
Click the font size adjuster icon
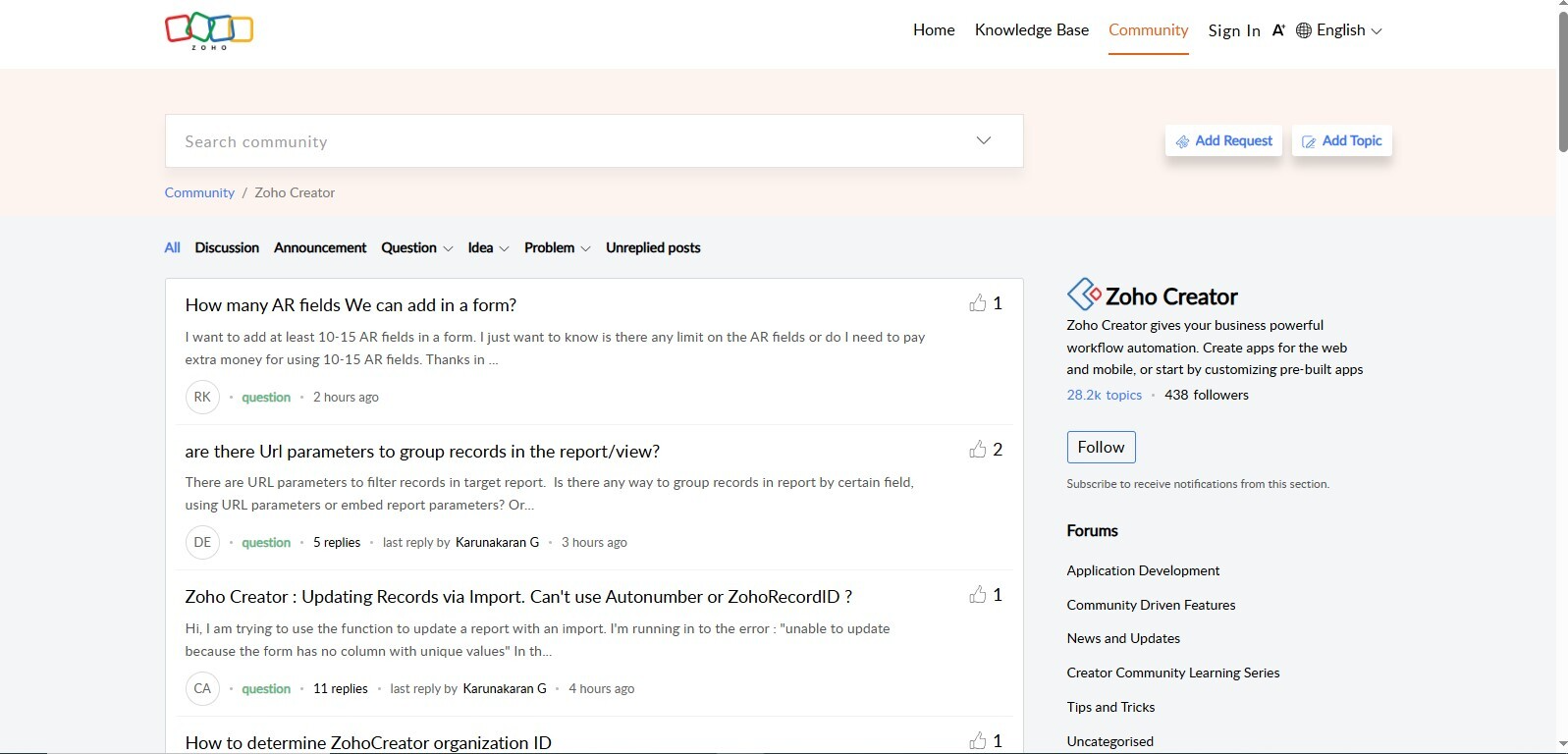pyautogui.click(x=1278, y=30)
